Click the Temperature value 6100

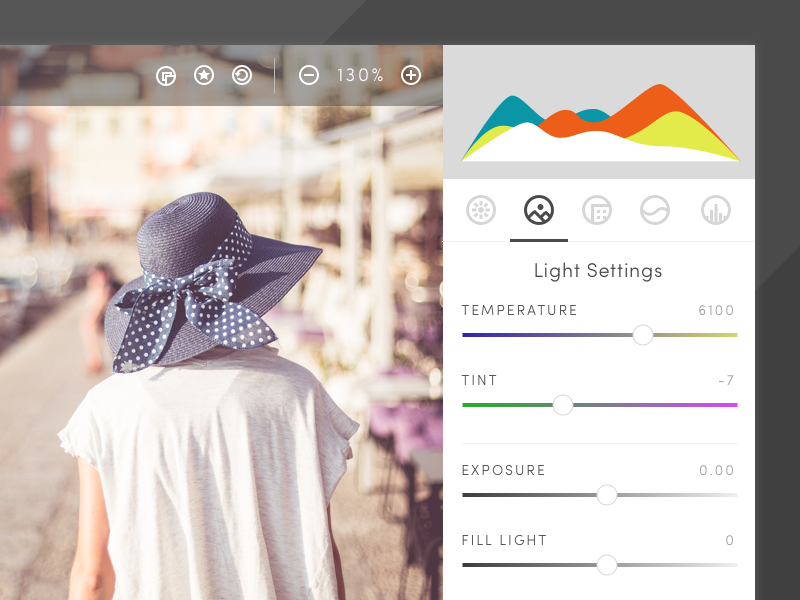tap(716, 310)
